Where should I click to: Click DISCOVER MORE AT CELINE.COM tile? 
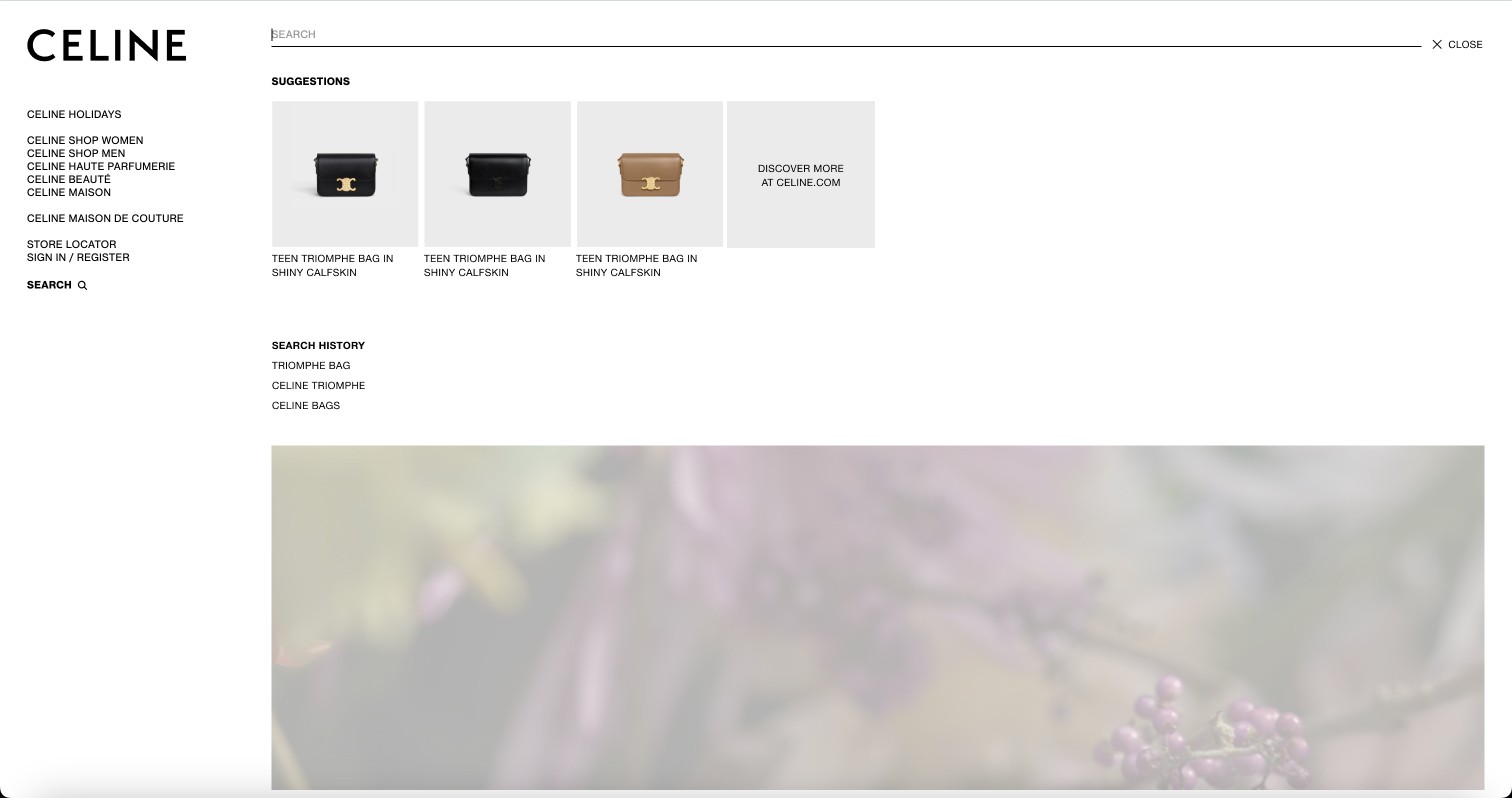coord(801,174)
